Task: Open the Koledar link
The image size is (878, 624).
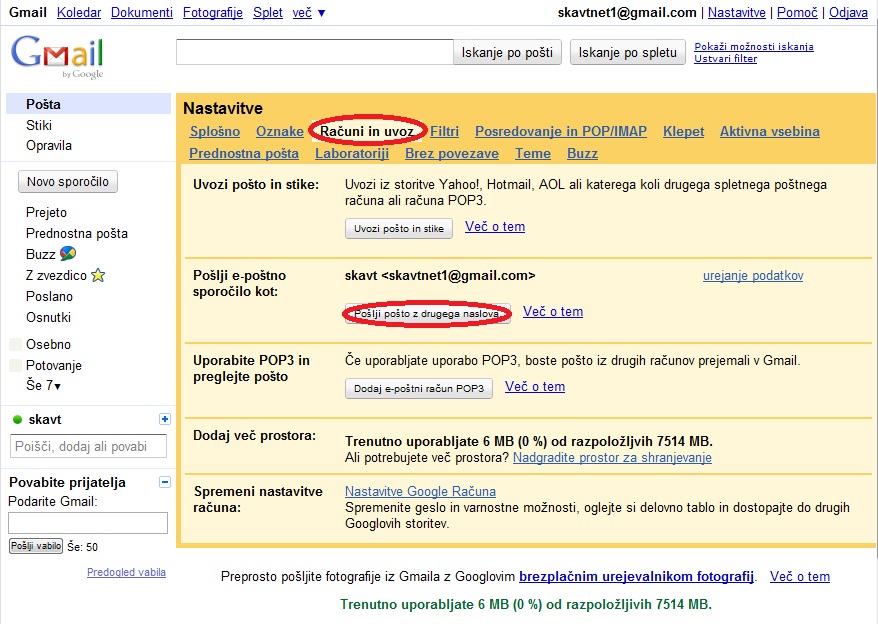Action: pos(79,12)
